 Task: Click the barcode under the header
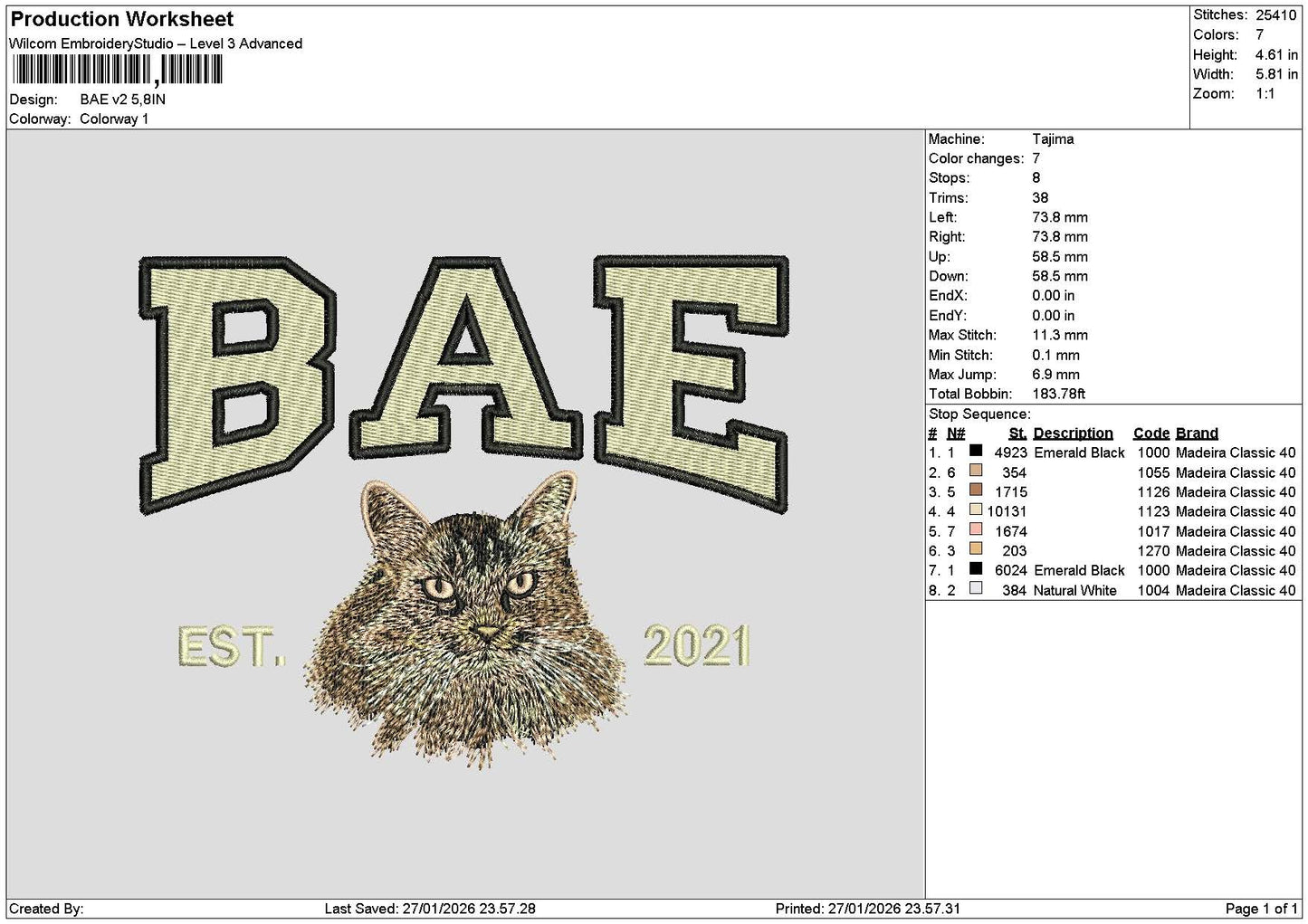tap(117, 70)
